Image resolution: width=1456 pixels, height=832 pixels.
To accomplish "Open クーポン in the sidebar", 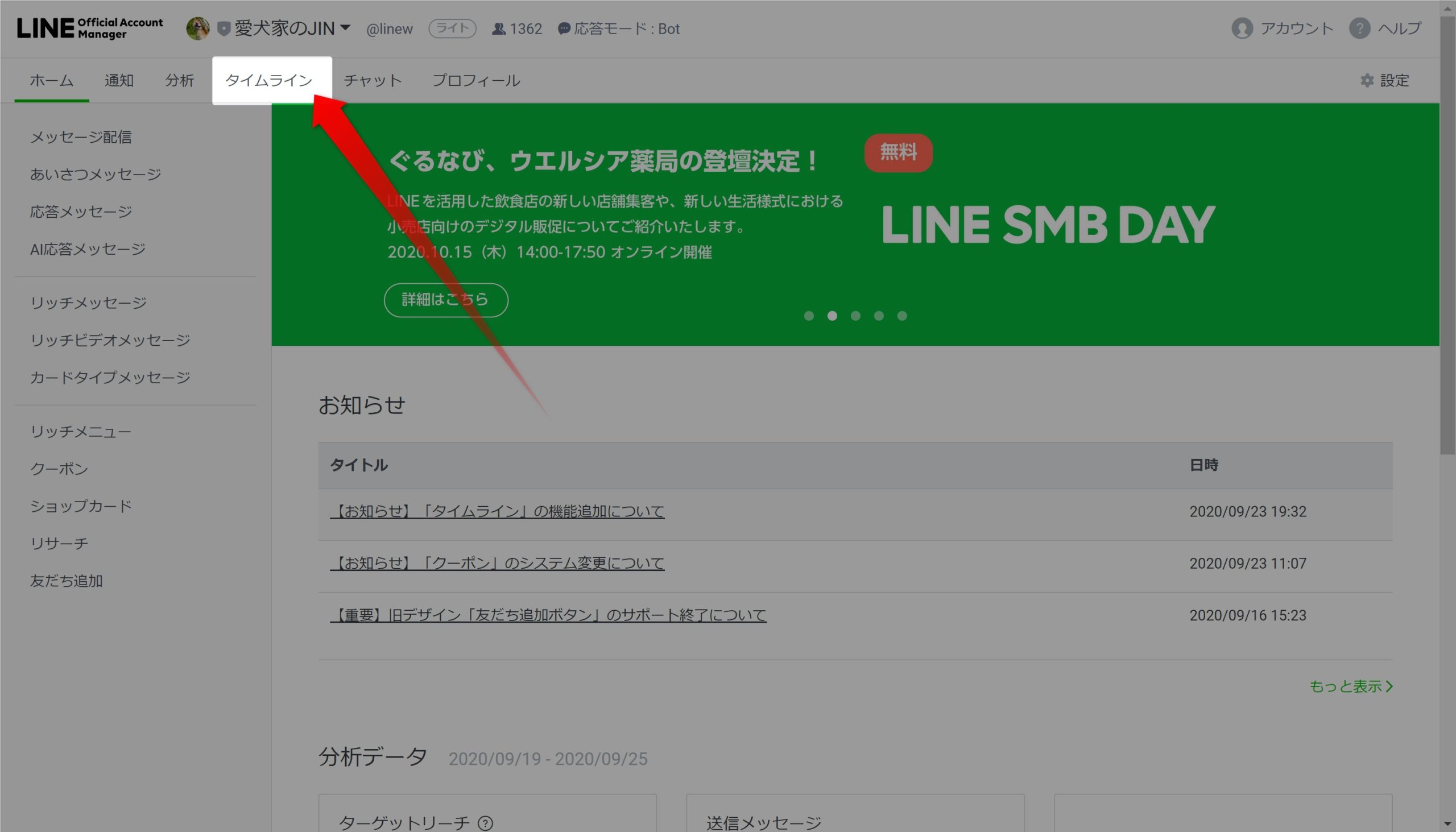I will [59, 469].
